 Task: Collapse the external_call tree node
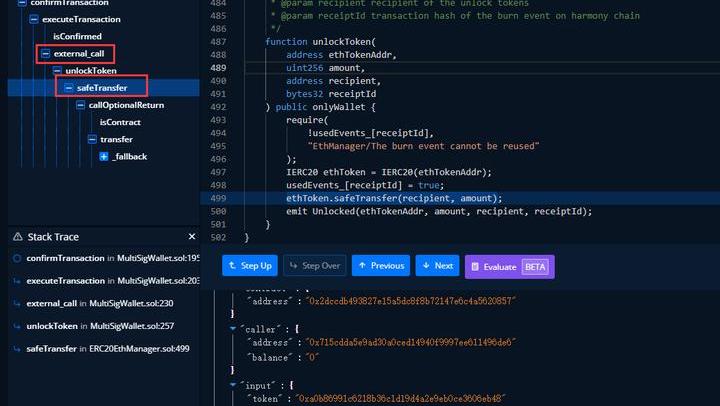tap(44, 53)
